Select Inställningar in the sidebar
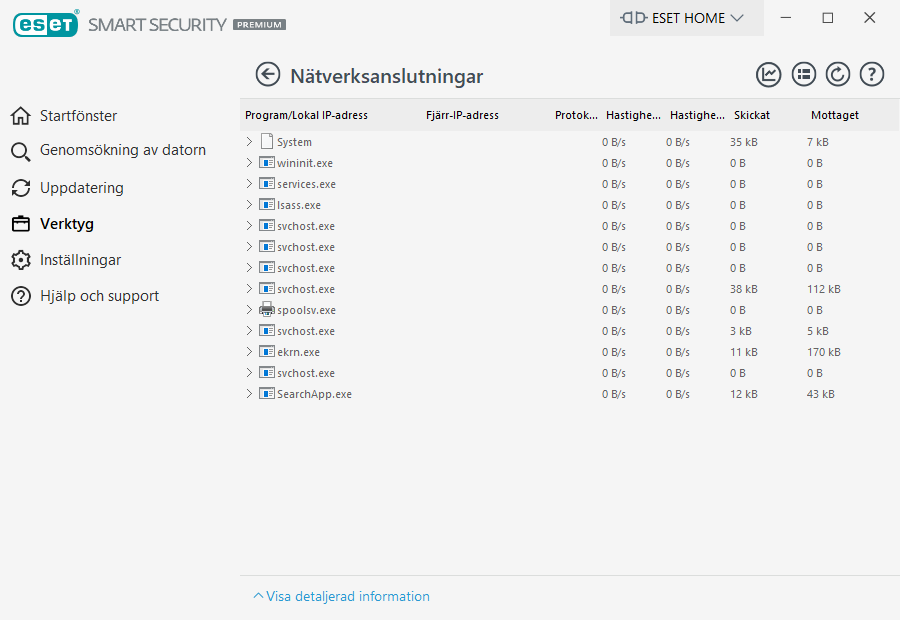 [80, 260]
